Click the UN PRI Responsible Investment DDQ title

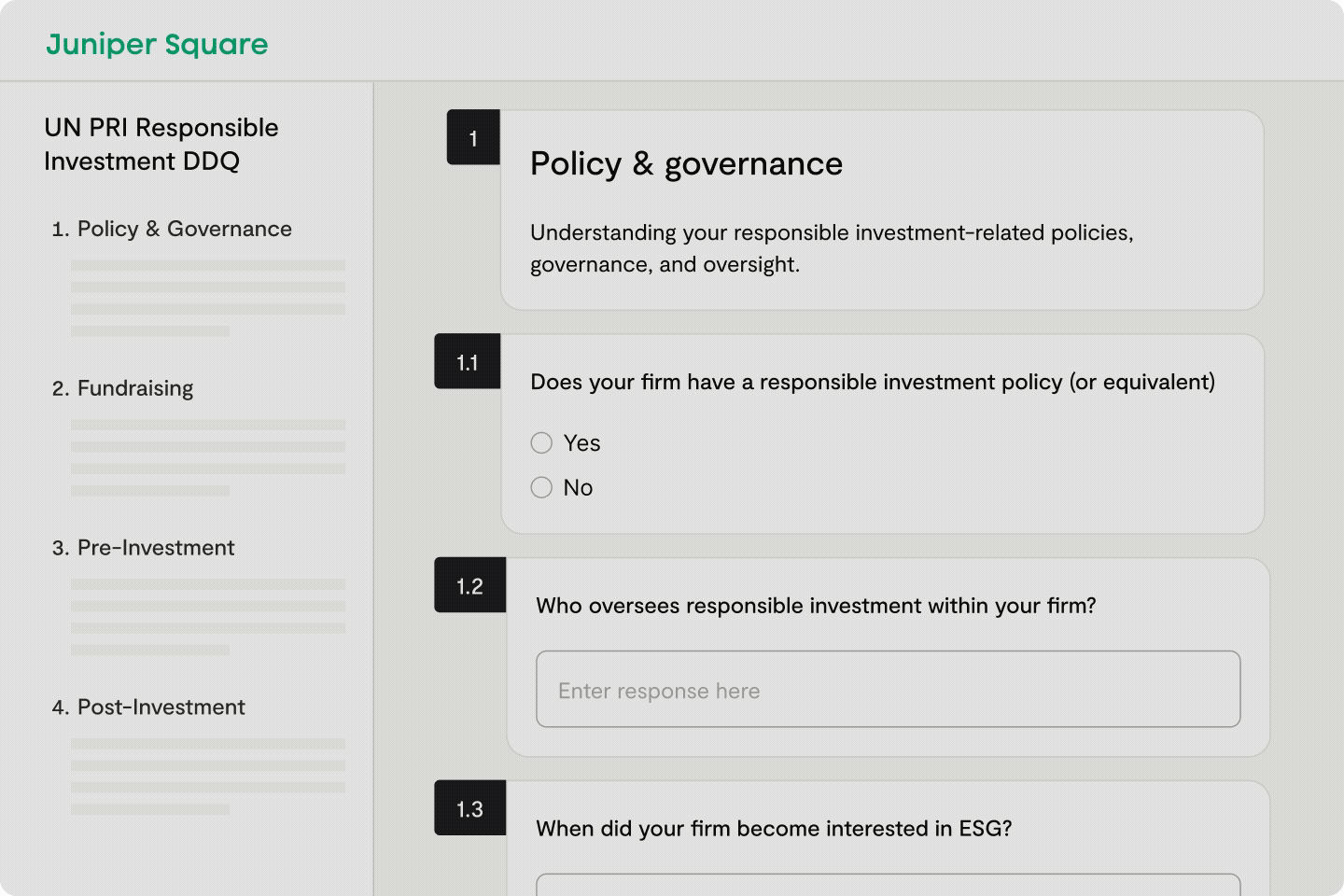coord(161,144)
